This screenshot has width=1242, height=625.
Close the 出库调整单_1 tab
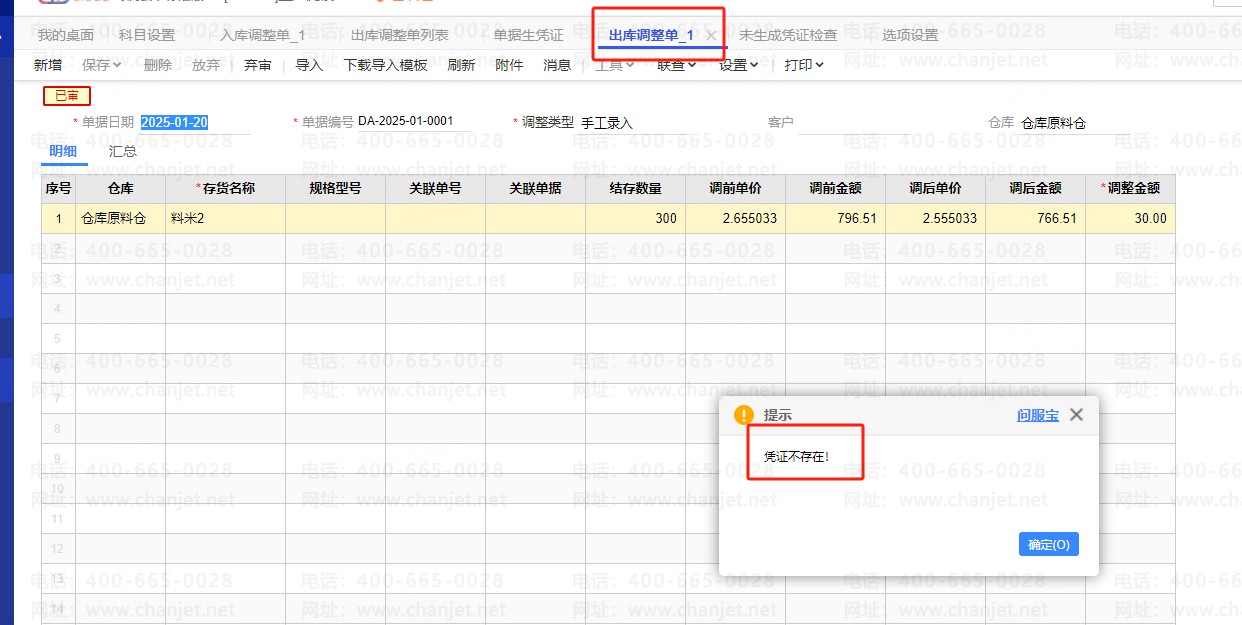(711, 35)
